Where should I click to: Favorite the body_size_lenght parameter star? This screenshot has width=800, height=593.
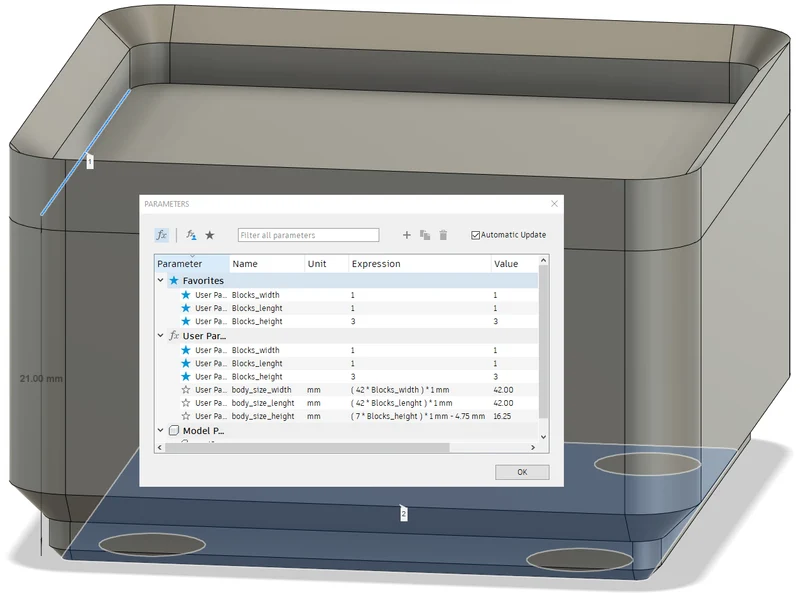[x=186, y=403]
